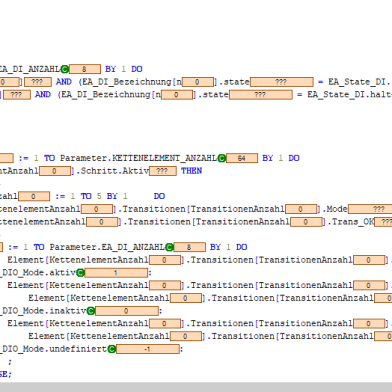The width and height of the screenshot is (392, 392).
Task: Click the constant icon after DIO_Mode.undefiniert
Action: tap(112, 349)
